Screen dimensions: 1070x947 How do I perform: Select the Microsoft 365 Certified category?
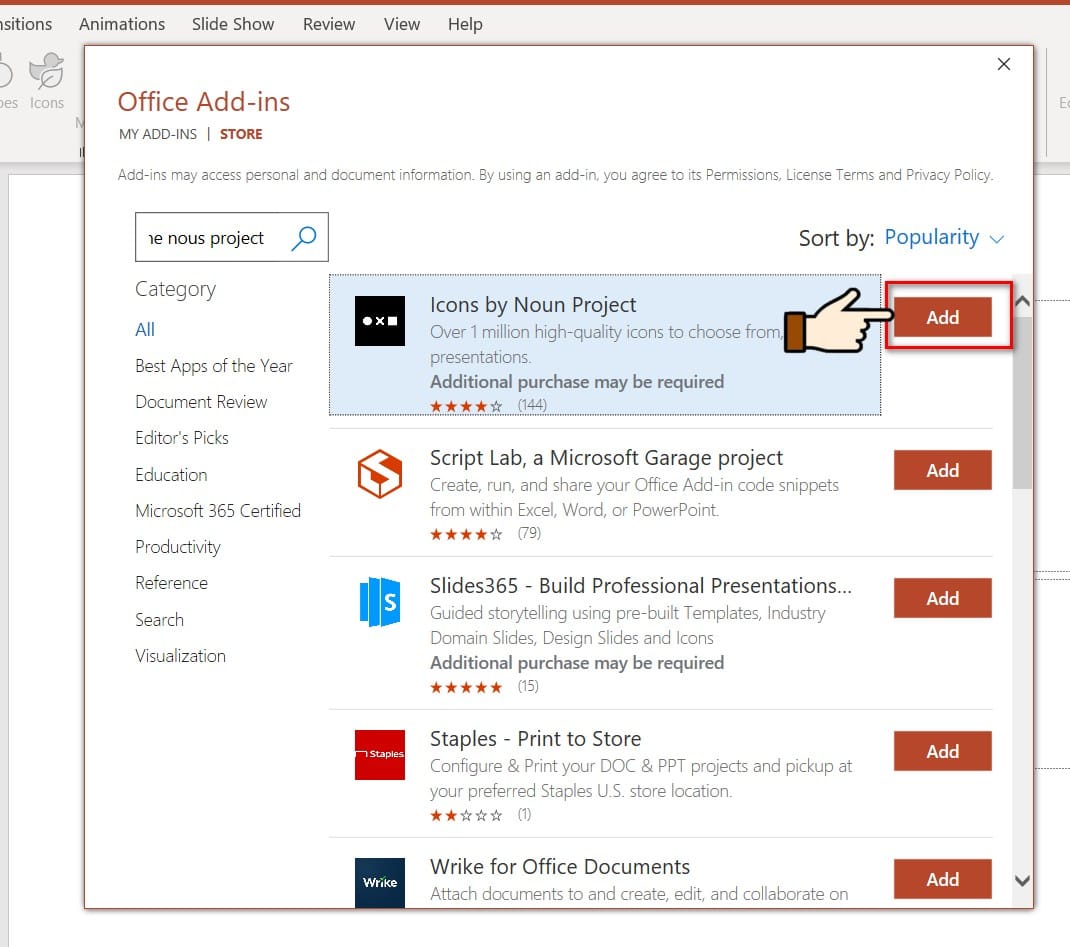(218, 511)
